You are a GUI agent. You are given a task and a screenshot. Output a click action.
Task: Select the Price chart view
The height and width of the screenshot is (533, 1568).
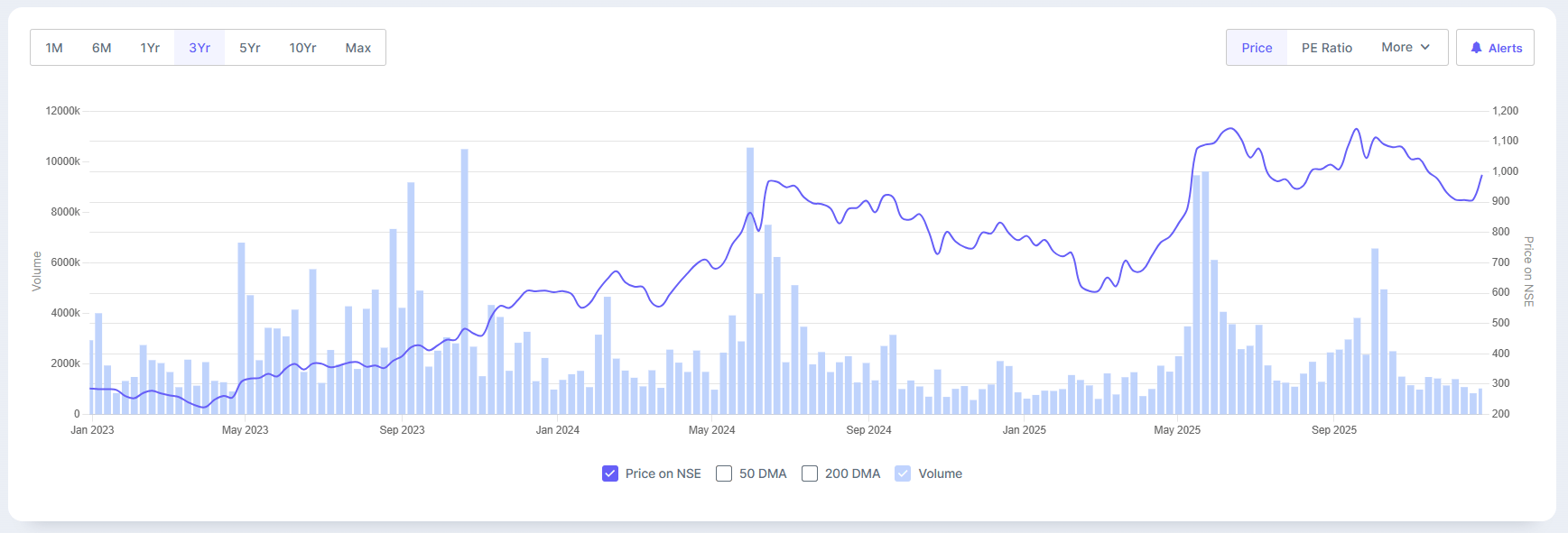point(1257,48)
